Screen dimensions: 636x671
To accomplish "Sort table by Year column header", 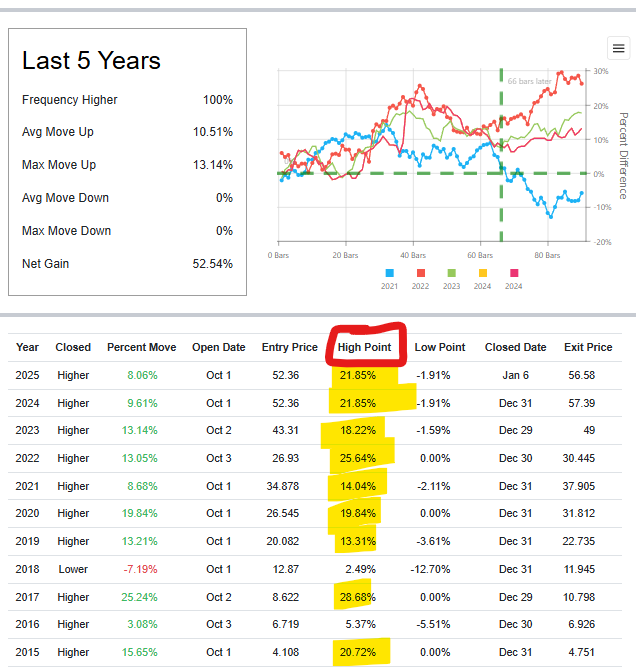I will click(x=27, y=347).
